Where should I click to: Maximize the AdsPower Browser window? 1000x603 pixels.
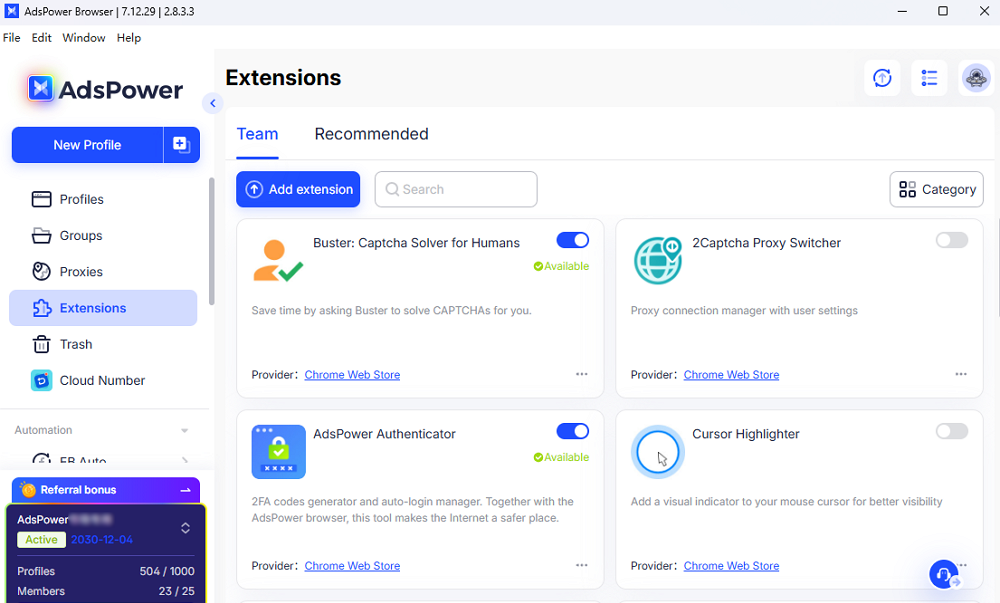[943, 11]
